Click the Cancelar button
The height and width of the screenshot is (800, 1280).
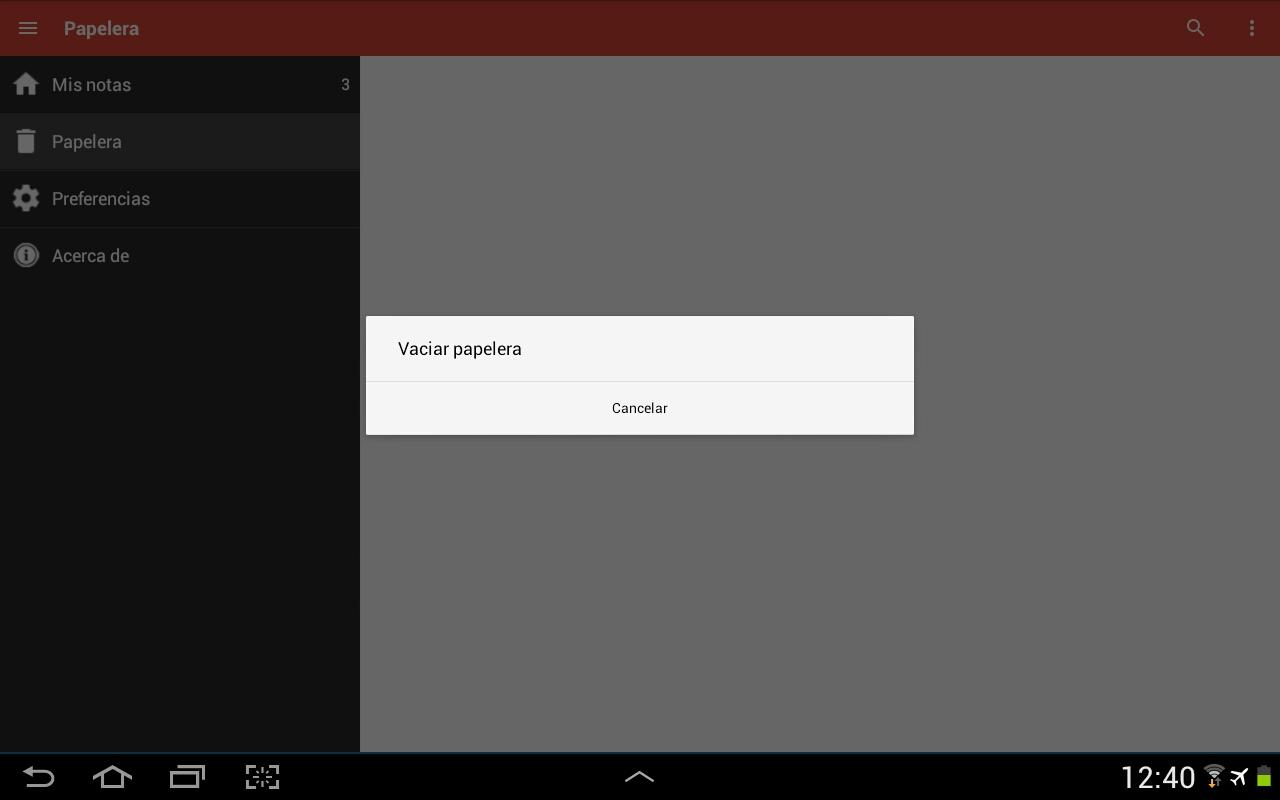[640, 408]
